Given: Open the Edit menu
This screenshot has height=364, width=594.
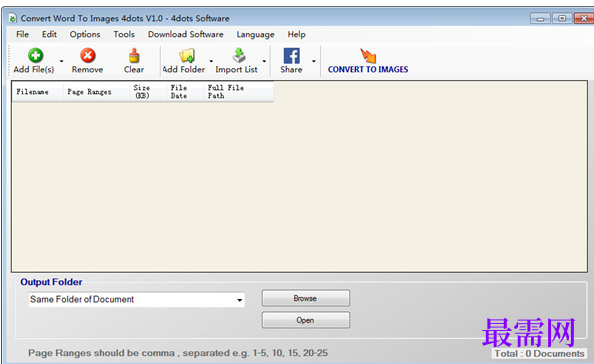Looking at the screenshot, I should tap(49, 34).
